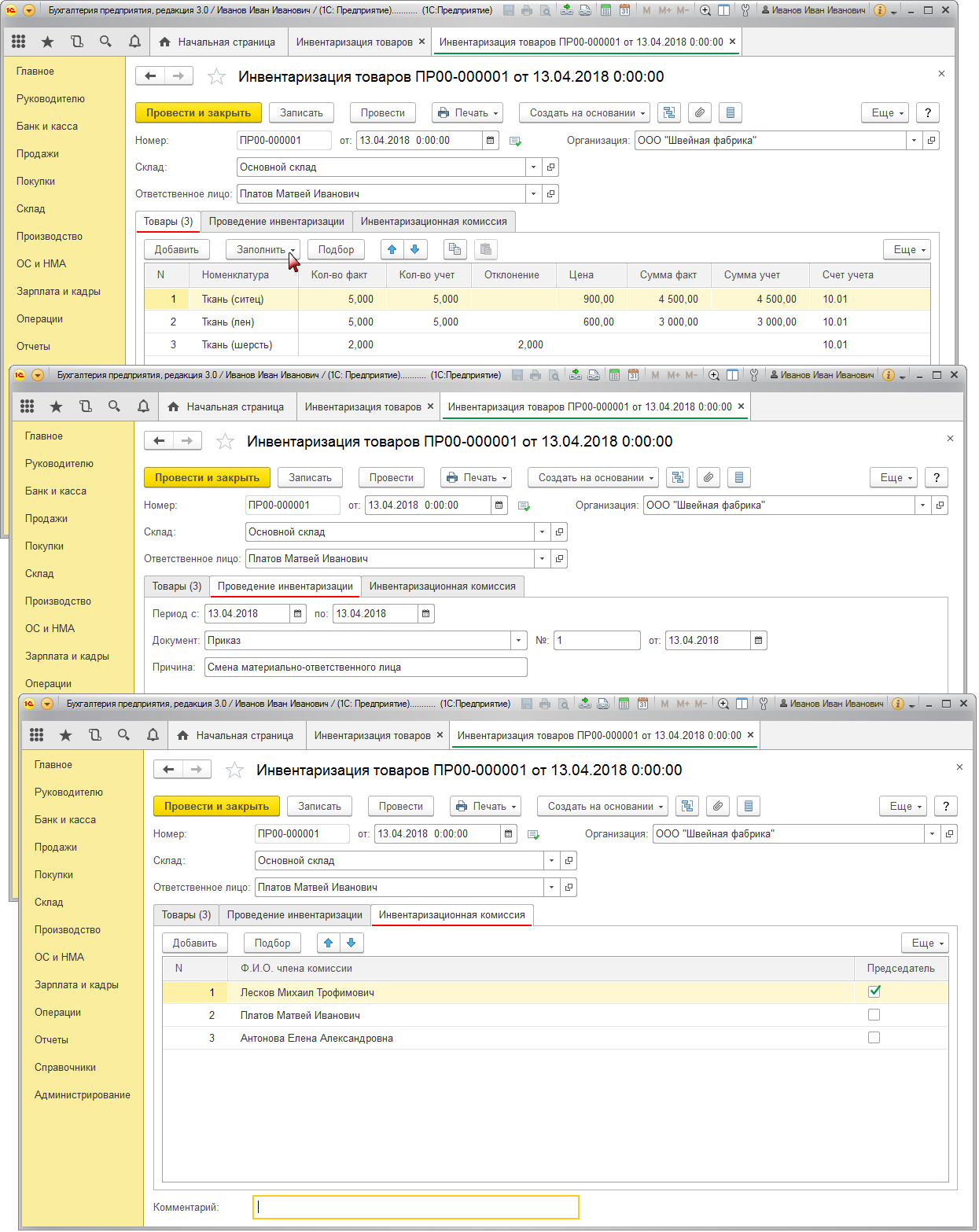This screenshot has width=979, height=1232.
Task: Click into the Комментарий text field
Action: [415, 1207]
